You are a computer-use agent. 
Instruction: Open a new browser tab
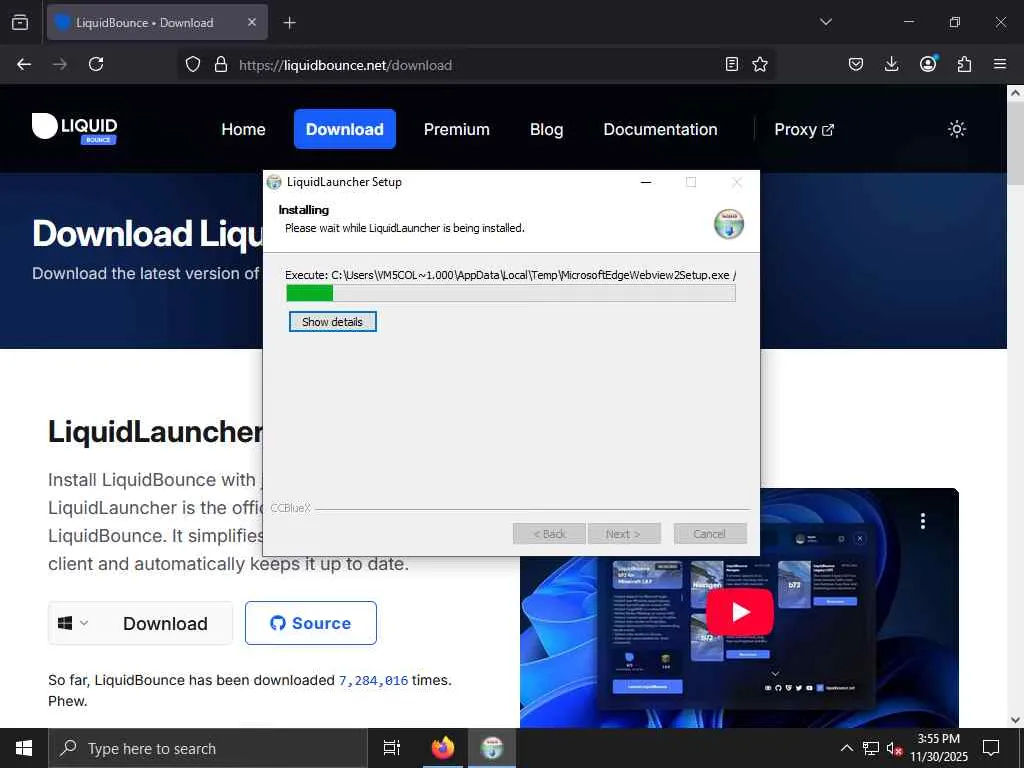[x=289, y=23]
